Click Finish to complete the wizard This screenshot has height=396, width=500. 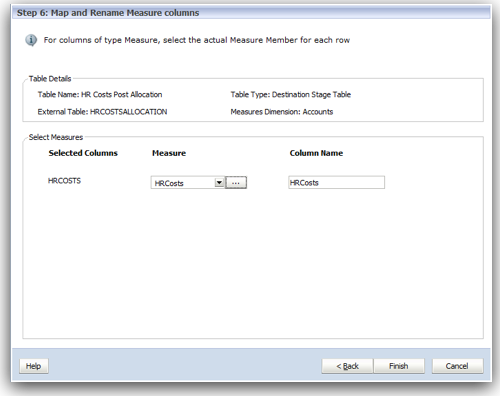[x=399, y=366]
